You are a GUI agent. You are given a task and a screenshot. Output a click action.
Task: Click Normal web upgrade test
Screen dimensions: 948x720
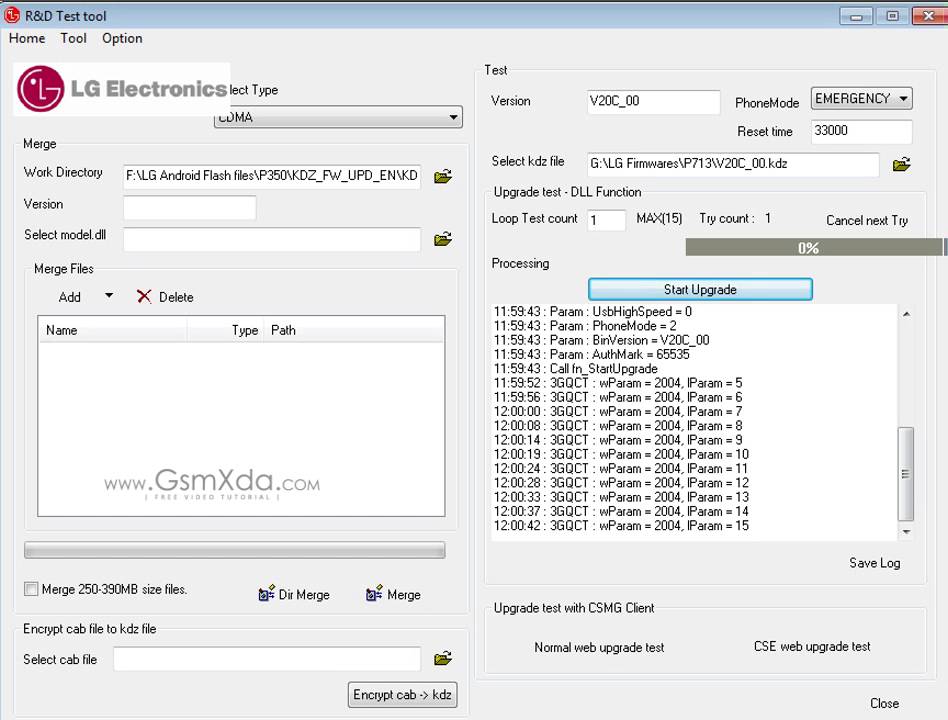click(599, 647)
